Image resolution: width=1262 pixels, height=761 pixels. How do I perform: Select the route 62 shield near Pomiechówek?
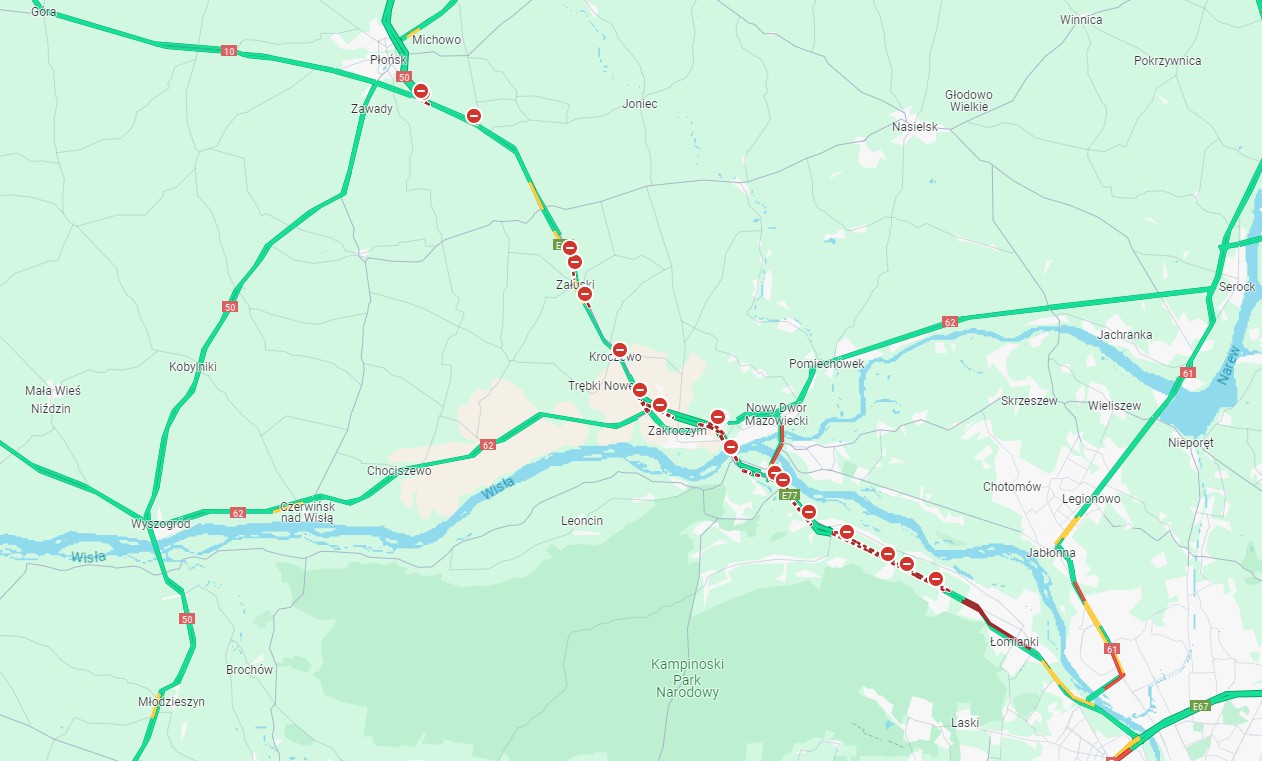(950, 322)
